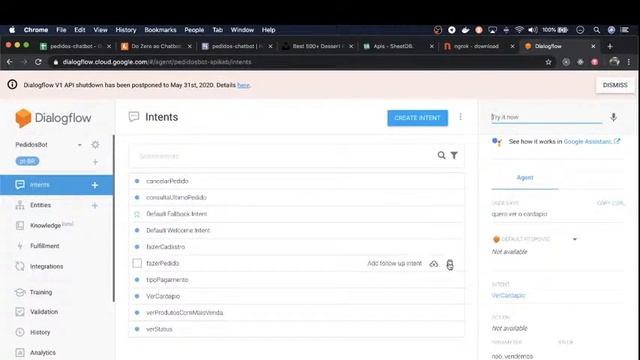The image size is (640, 360).
Task: Open the fazerPedido intent
Action: (162, 263)
